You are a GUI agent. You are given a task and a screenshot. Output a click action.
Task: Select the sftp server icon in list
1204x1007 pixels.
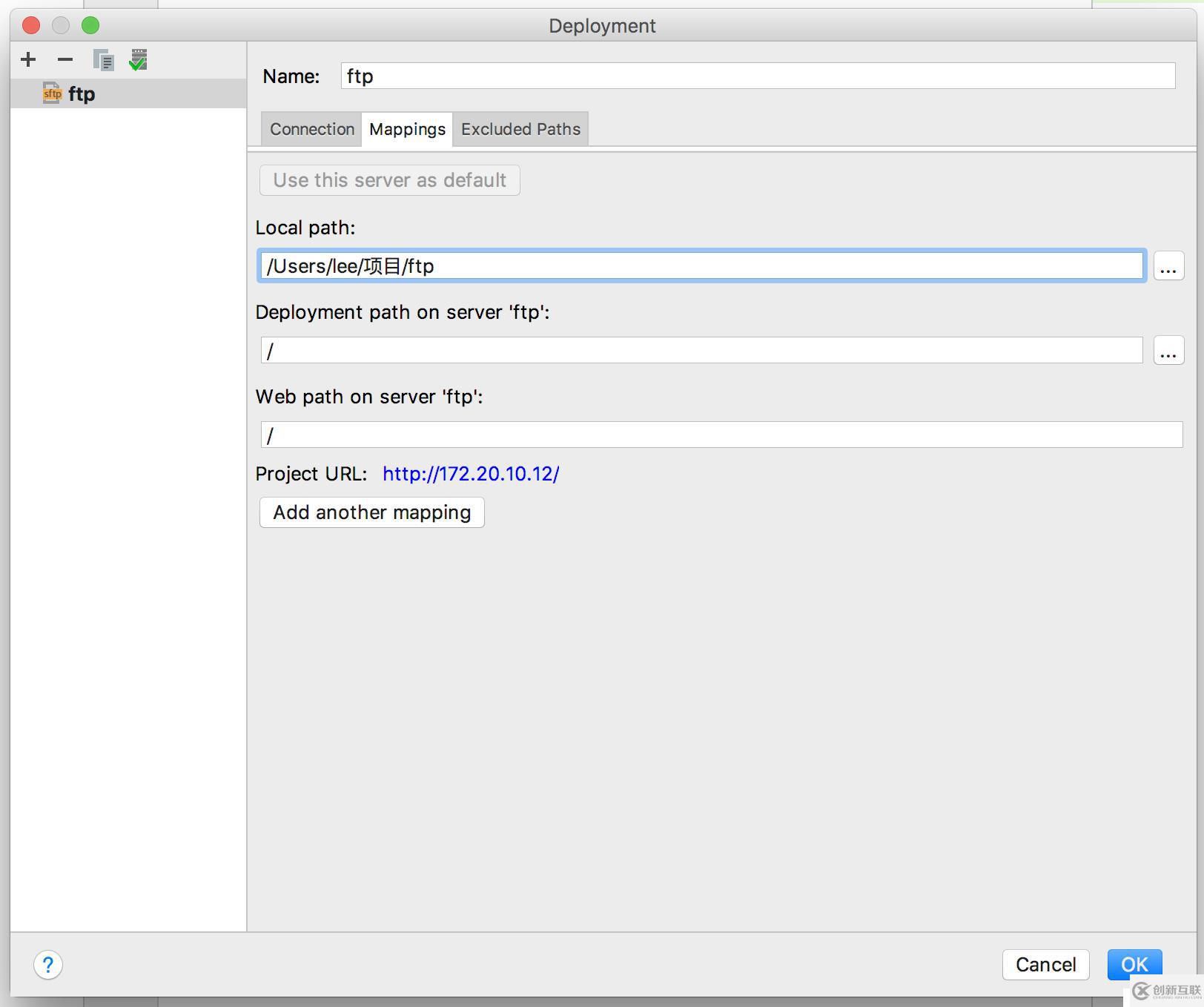point(52,93)
